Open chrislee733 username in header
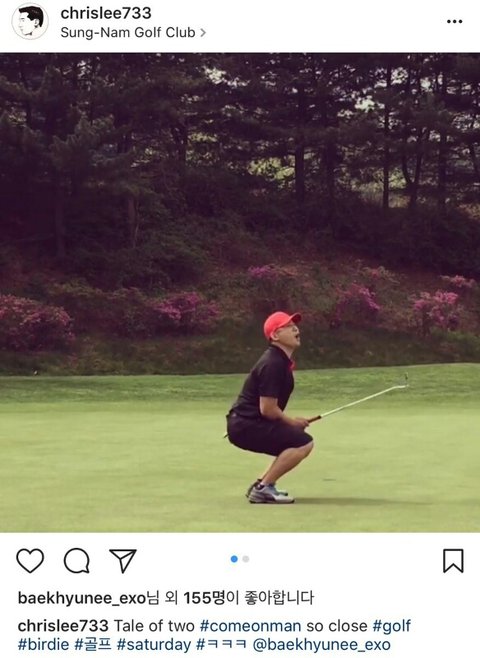 click(x=106, y=13)
